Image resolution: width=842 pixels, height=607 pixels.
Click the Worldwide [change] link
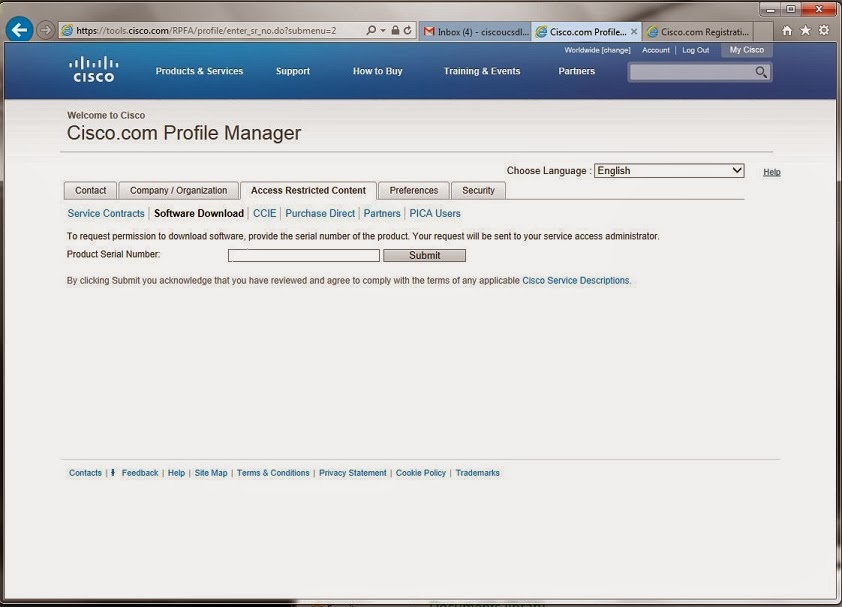[597, 50]
